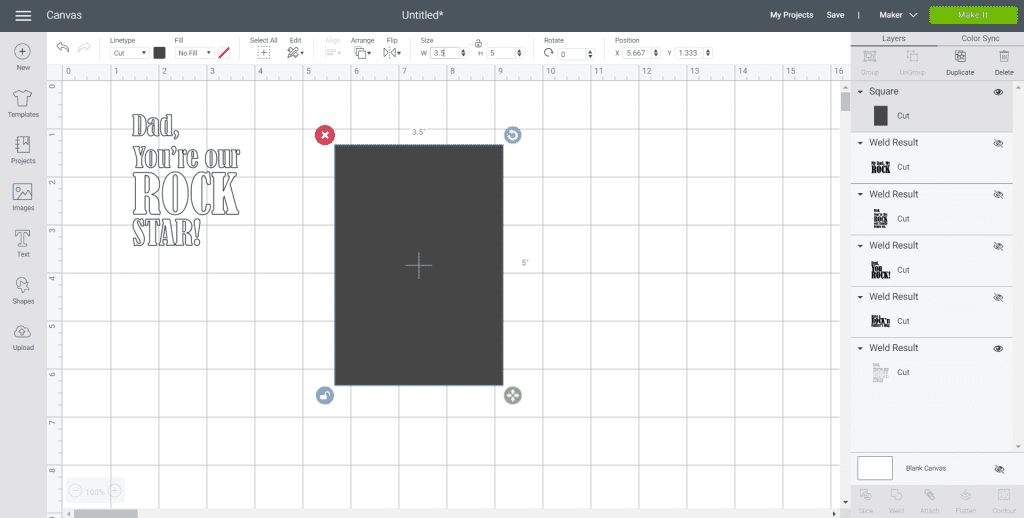Click the Blank Canvas color swatch
This screenshot has width=1024, height=518.
click(874, 468)
